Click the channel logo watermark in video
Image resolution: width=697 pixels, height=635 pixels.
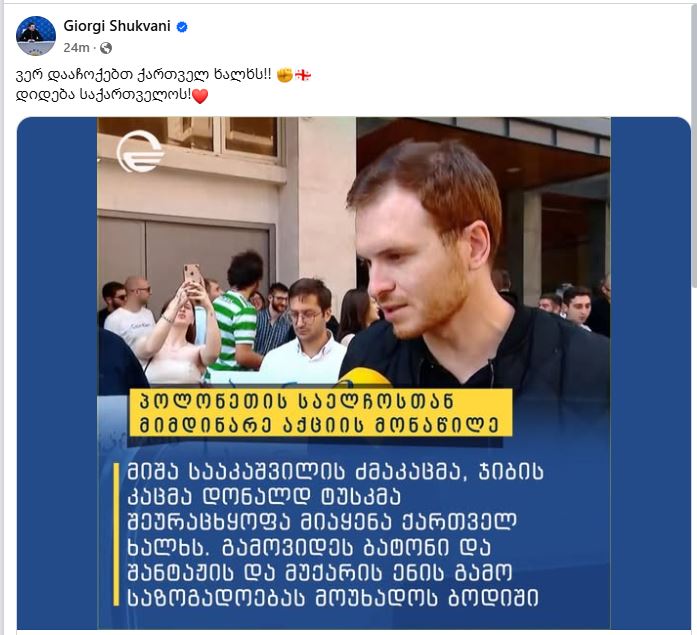click(139, 151)
